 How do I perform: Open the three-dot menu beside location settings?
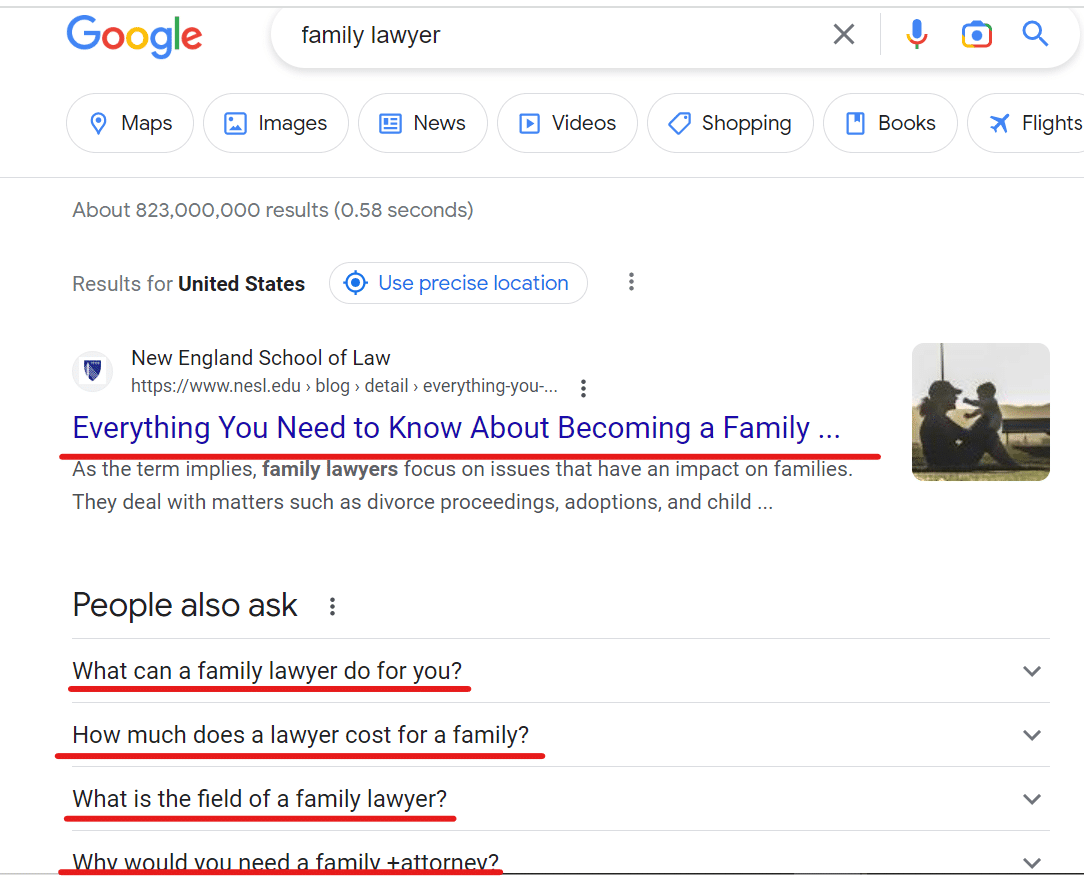[x=631, y=282]
